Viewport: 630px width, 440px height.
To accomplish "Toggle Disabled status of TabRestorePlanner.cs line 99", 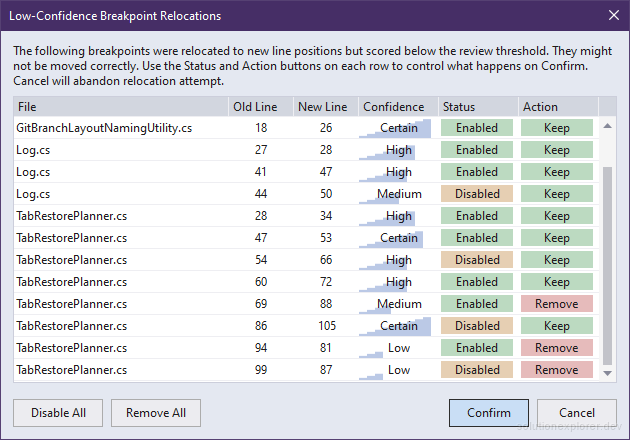I will 477,370.
